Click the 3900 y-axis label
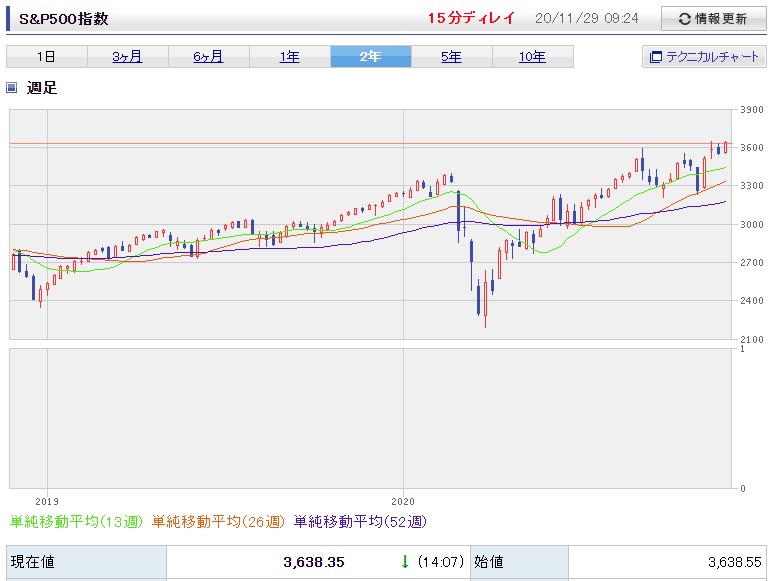The height and width of the screenshot is (581, 772). pos(752,109)
